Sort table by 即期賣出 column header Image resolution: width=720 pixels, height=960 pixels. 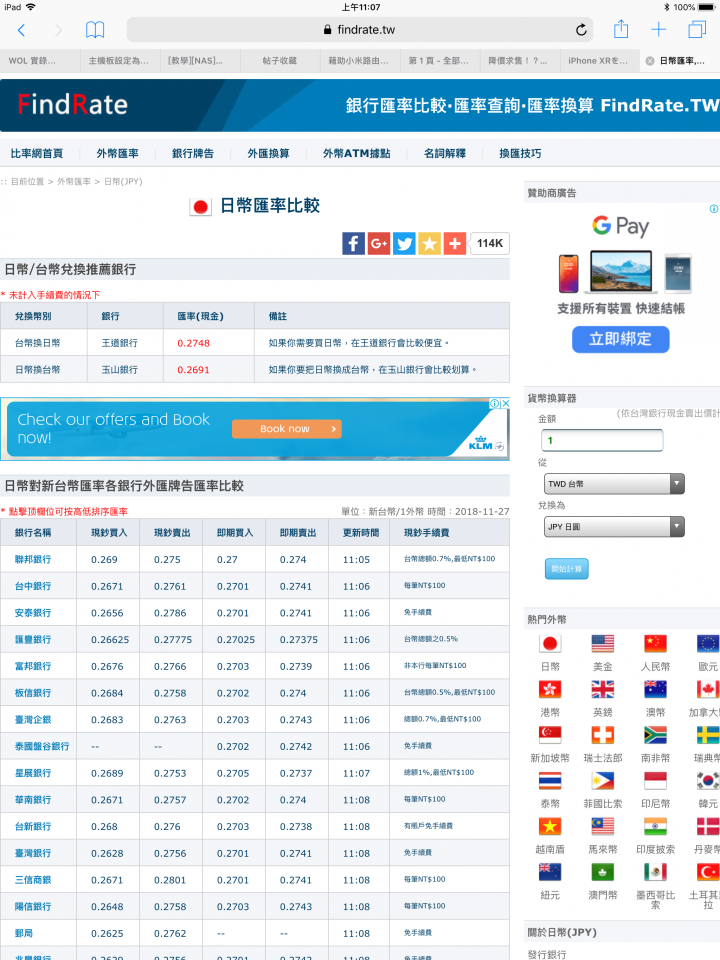coord(298,533)
